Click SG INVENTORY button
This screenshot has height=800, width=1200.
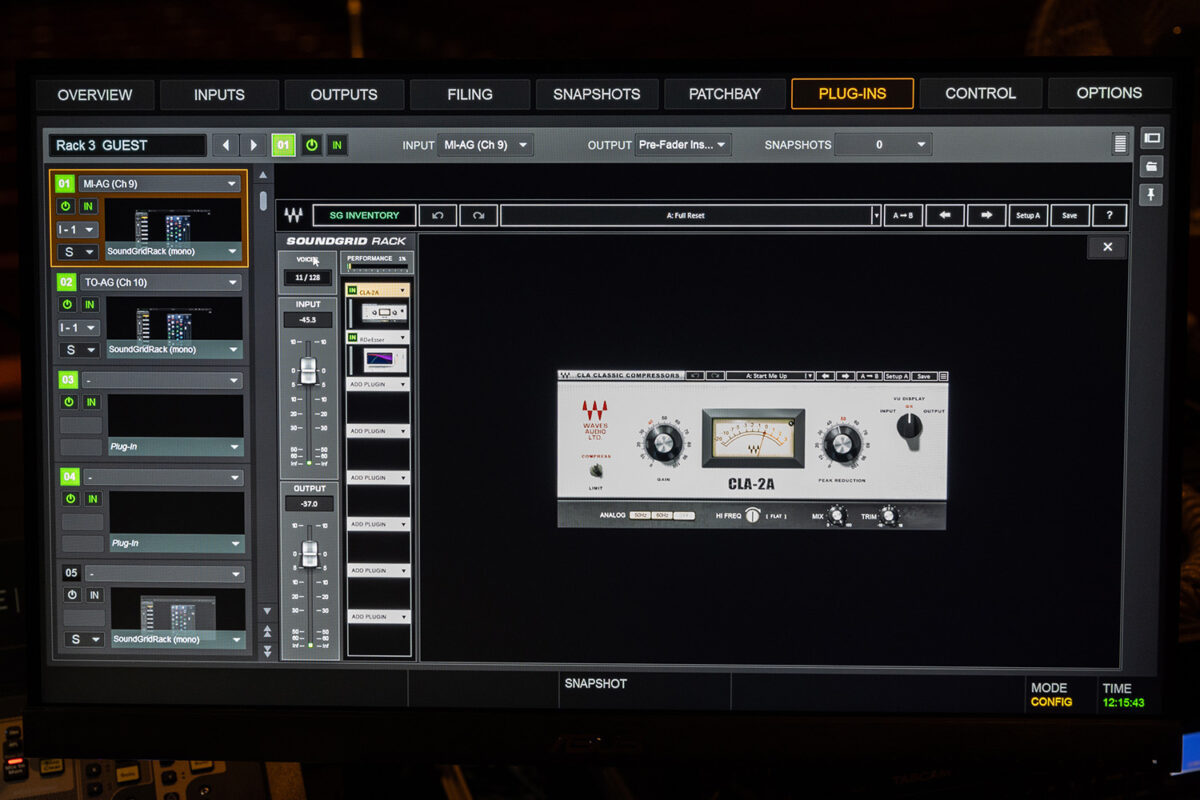tap(365, 215)
